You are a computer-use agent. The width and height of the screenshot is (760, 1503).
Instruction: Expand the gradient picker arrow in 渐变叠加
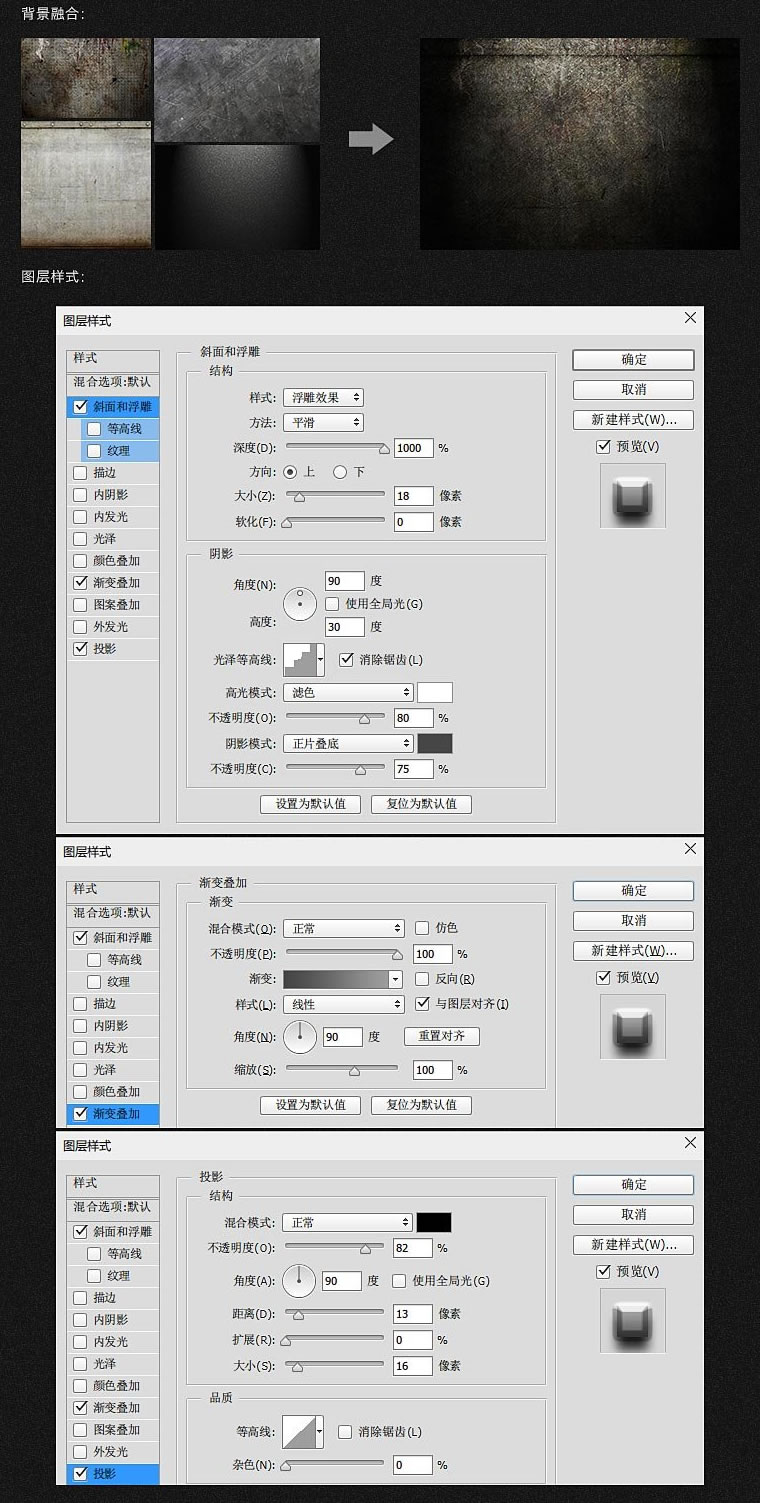pos(396,979)
